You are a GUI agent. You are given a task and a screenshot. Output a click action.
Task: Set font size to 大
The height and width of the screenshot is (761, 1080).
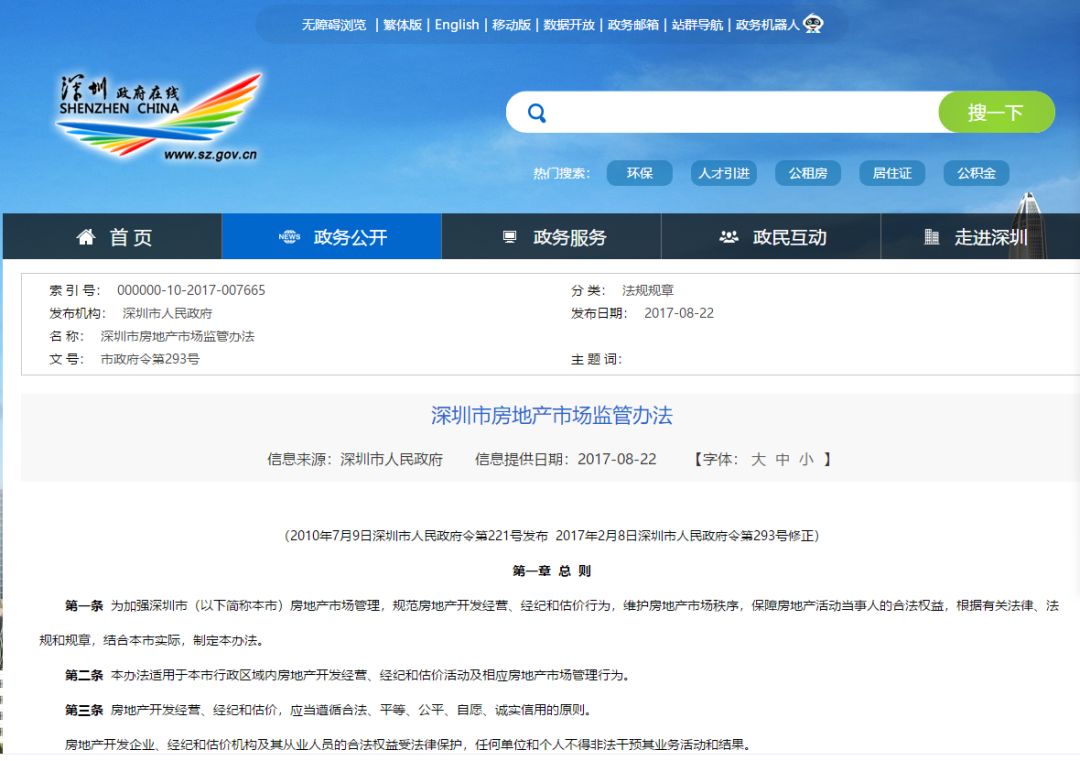pos(758,459)
